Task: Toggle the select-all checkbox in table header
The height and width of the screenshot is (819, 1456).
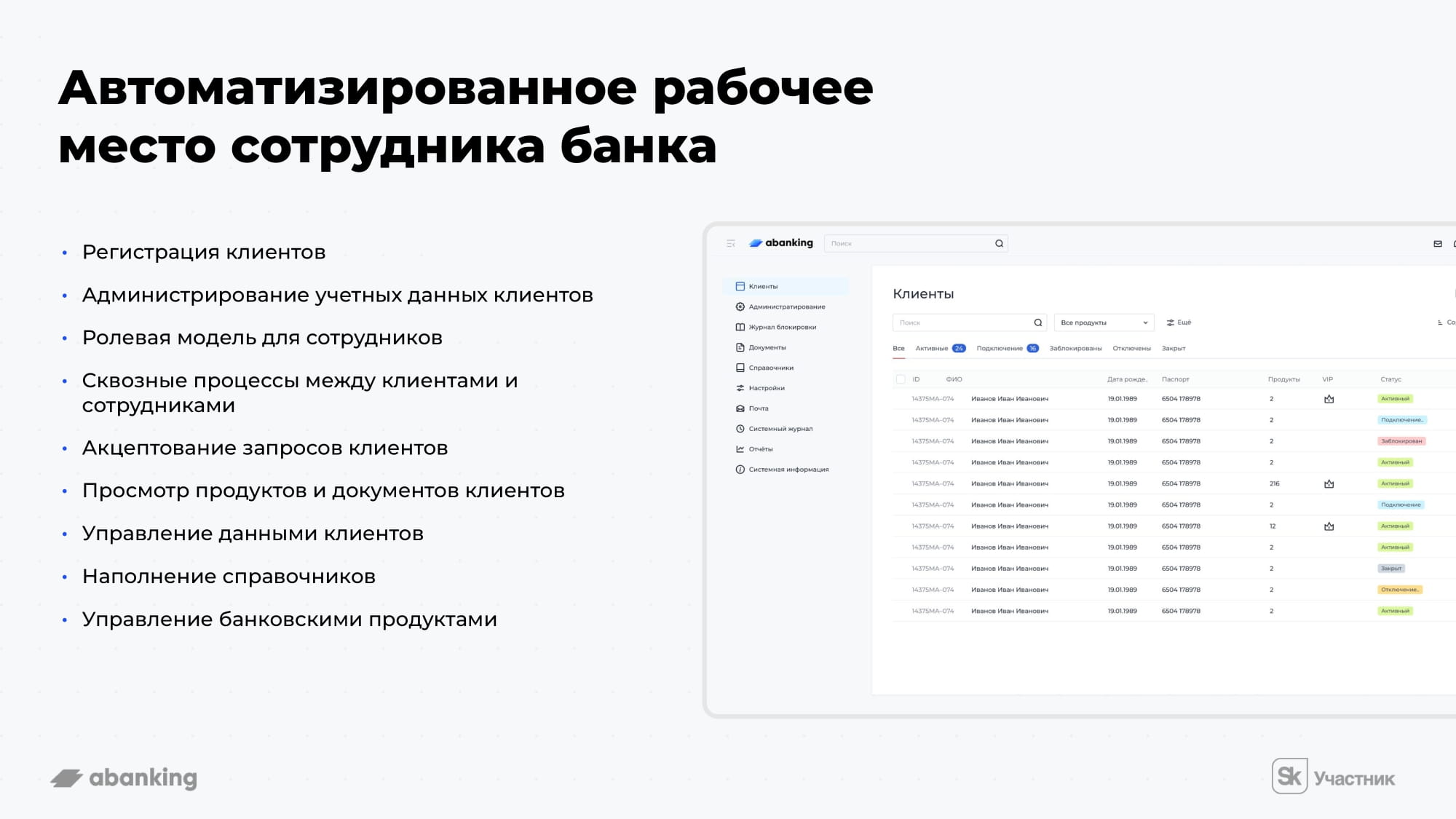Action: click(x=901, y=379)
